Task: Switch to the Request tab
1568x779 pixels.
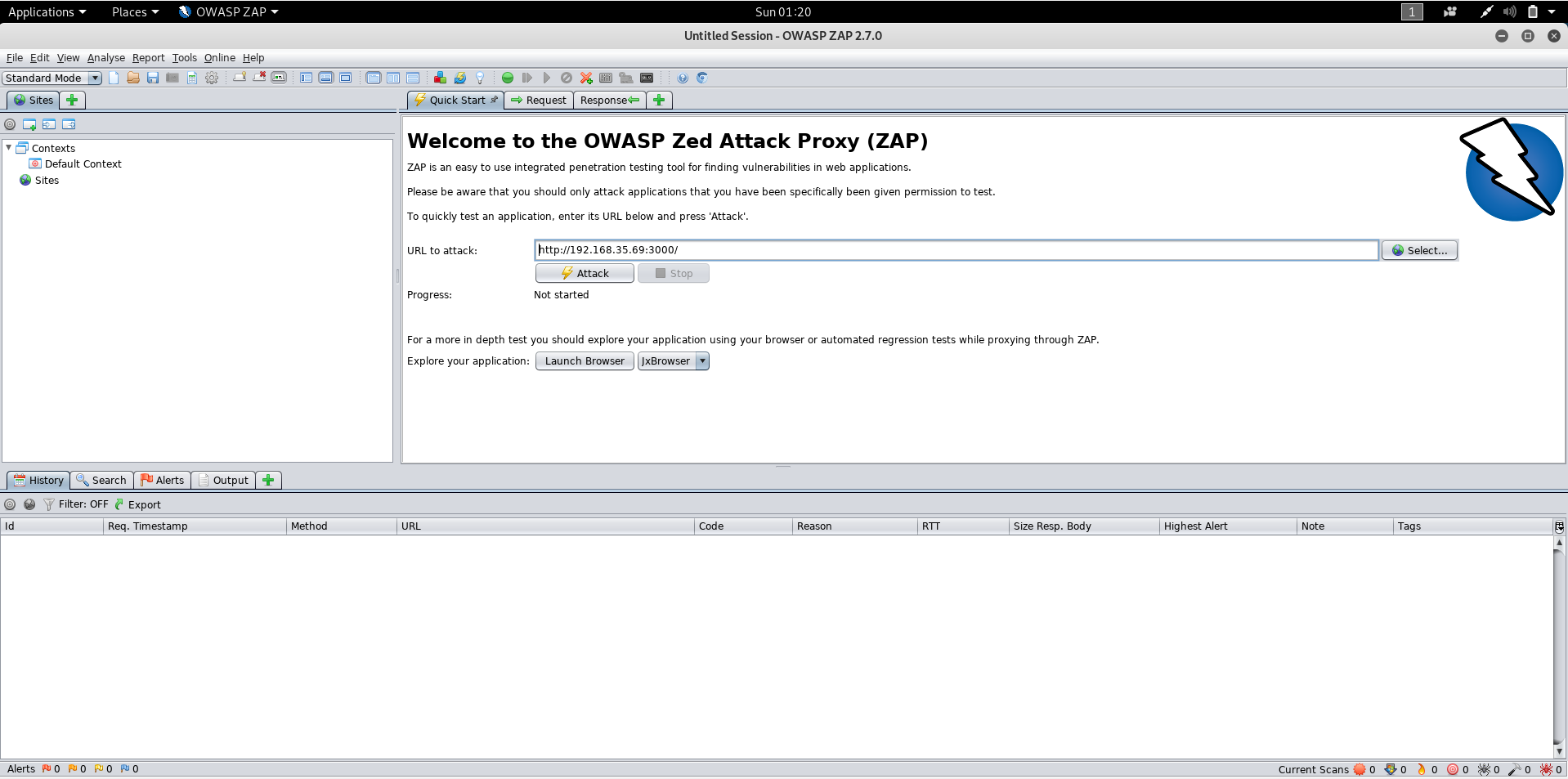Action: (539, 100)
